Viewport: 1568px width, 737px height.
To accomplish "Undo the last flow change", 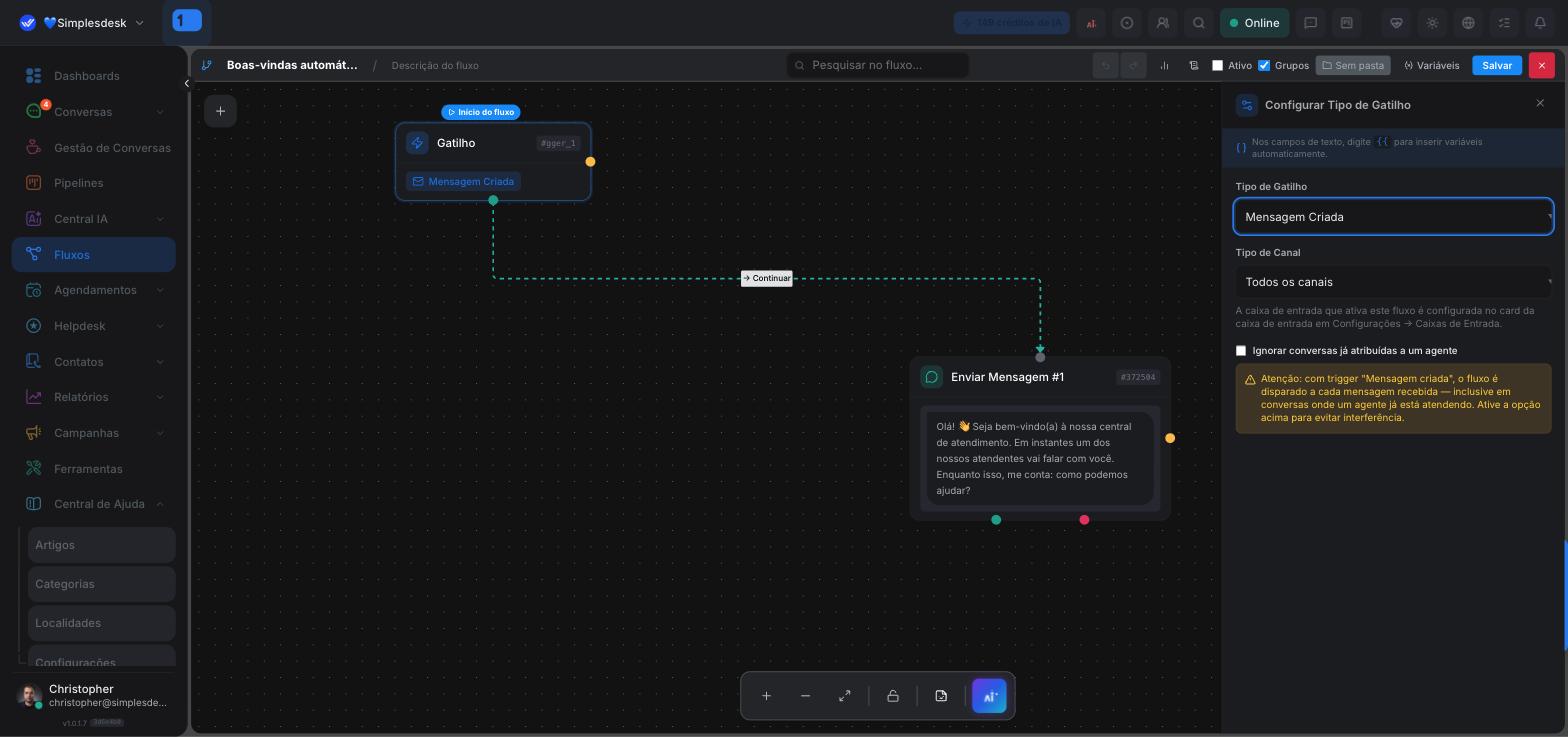I will click(1106, 65).
